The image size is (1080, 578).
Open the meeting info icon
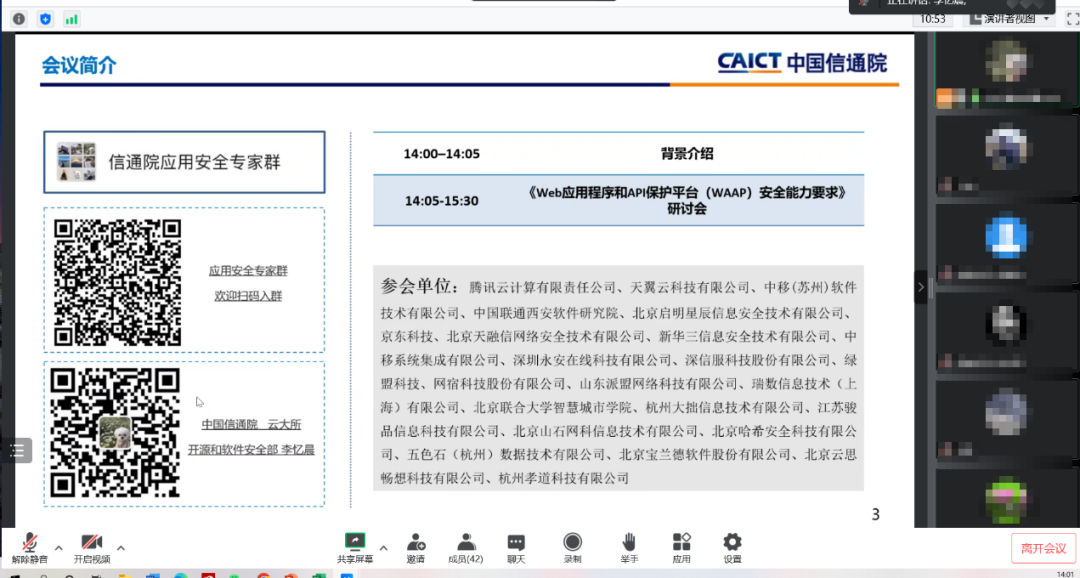pyautogui.click(x=19, y=19)
